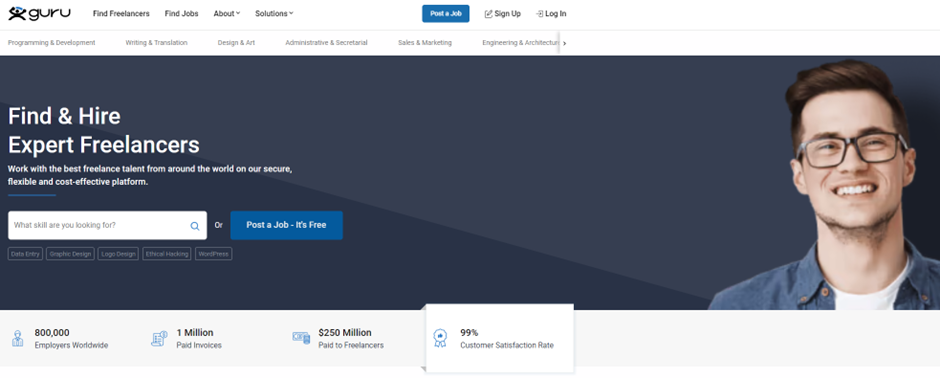Viewport: 940px width, 378px height.
Task: Open the Log In link
Action: tap(550, 14)
